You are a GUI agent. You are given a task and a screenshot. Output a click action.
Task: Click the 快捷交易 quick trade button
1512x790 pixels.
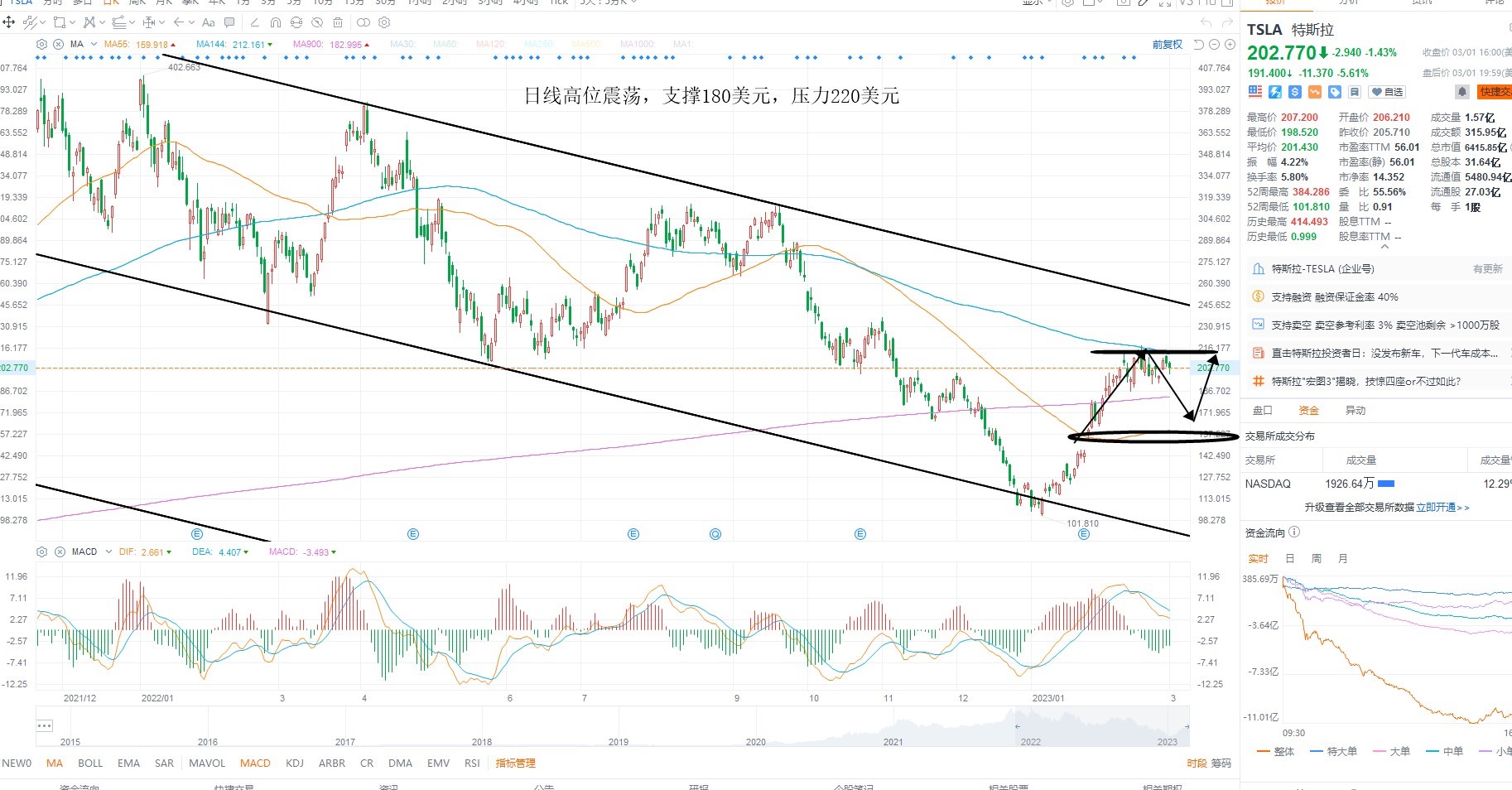click(x=1495, y=92)
